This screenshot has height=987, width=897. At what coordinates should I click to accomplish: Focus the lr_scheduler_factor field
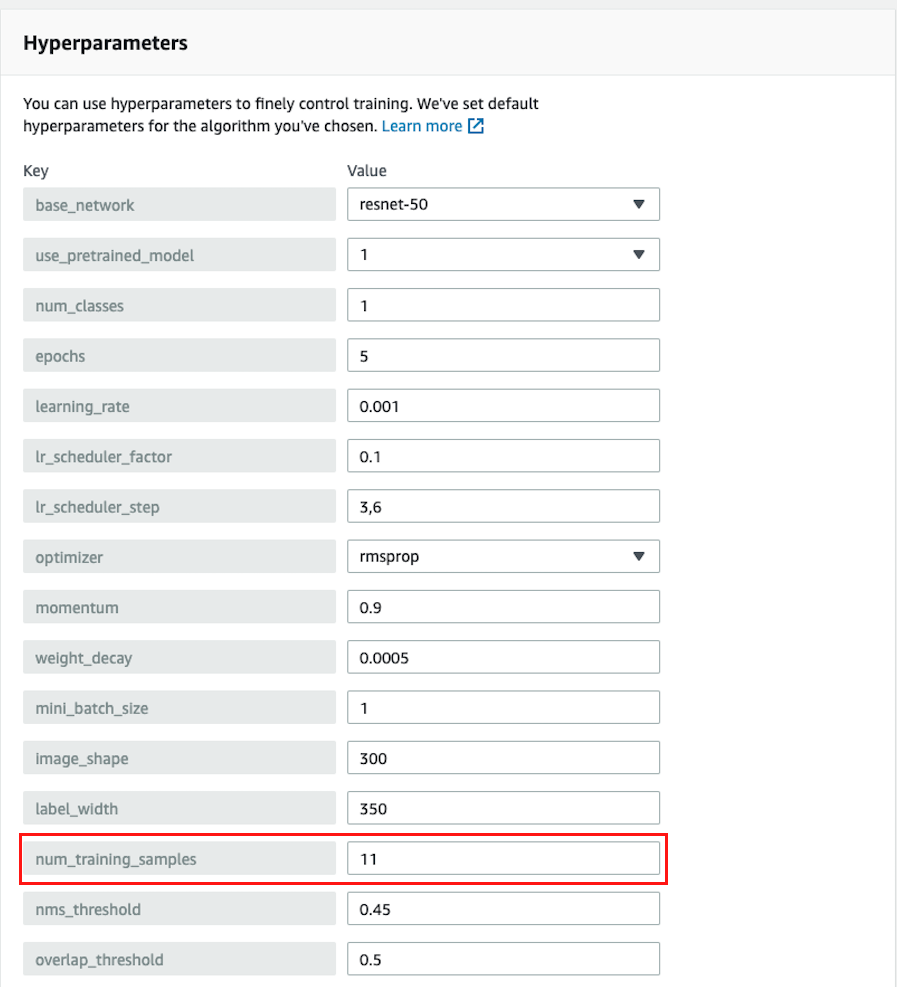(503, 456)
